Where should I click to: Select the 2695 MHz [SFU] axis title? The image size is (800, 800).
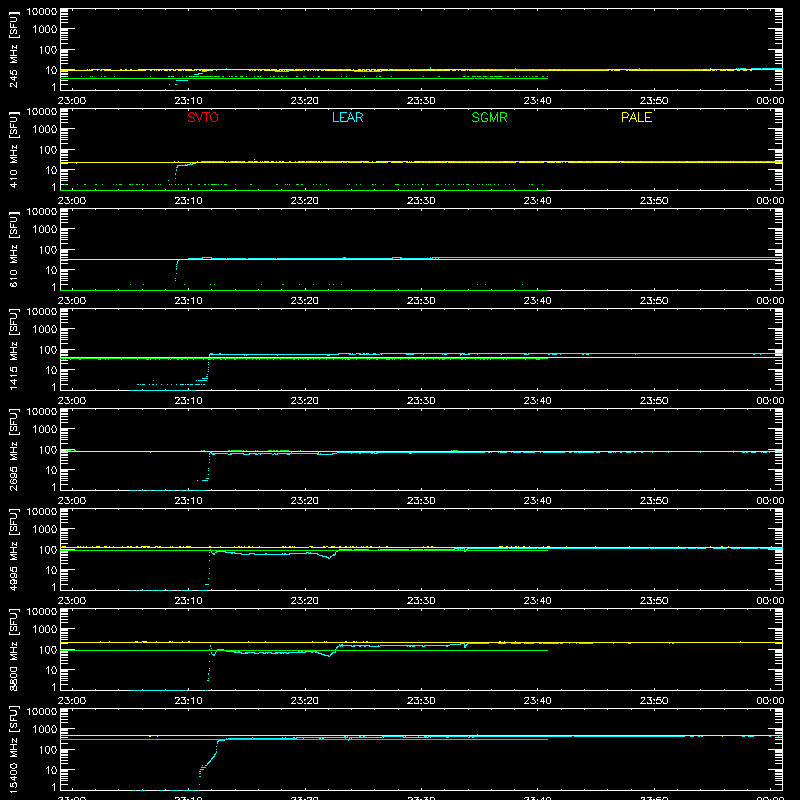click(14, 449)
